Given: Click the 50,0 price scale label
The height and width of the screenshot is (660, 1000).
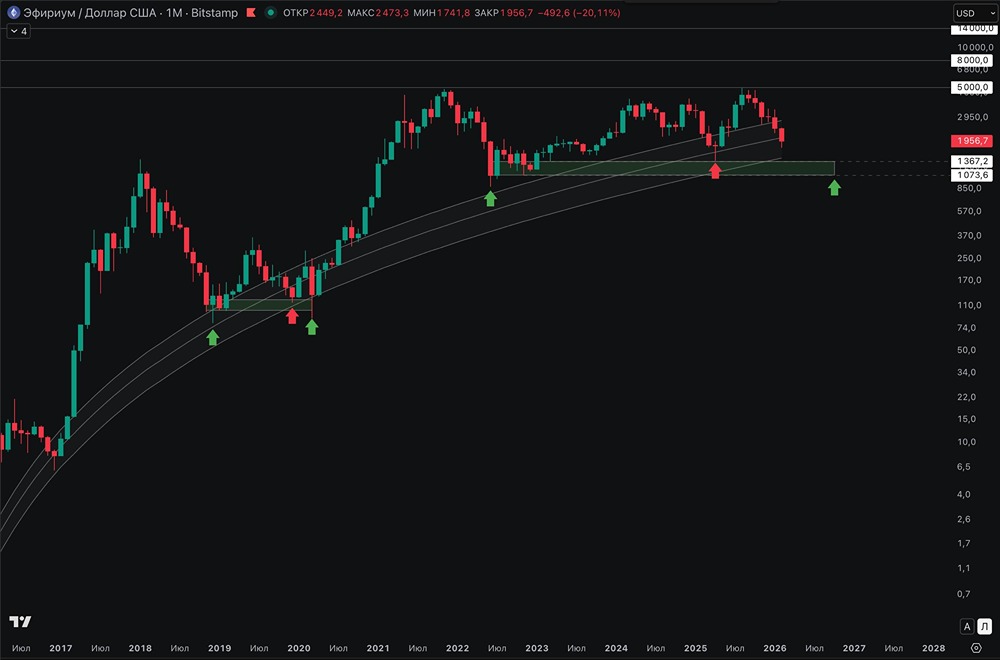Looking at the screenshot, I should [966, 350].
